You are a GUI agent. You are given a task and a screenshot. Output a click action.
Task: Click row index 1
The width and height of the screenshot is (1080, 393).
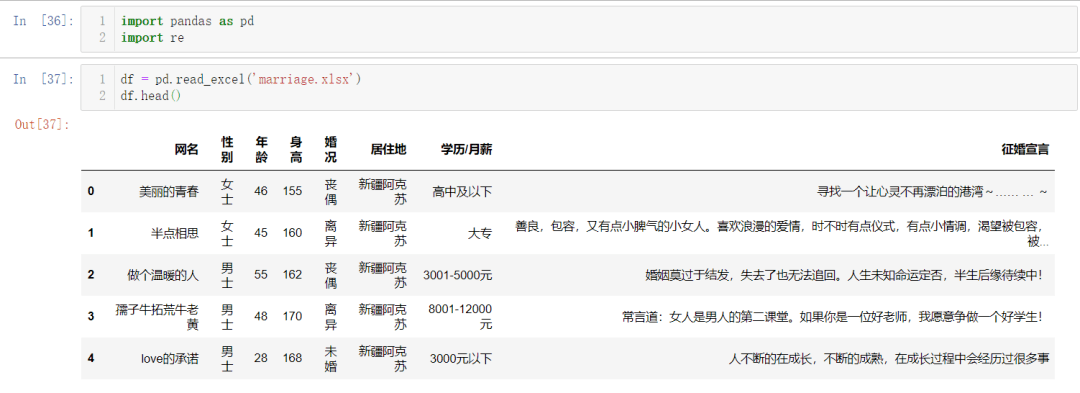pyautogui.click(x=91, y=233)
